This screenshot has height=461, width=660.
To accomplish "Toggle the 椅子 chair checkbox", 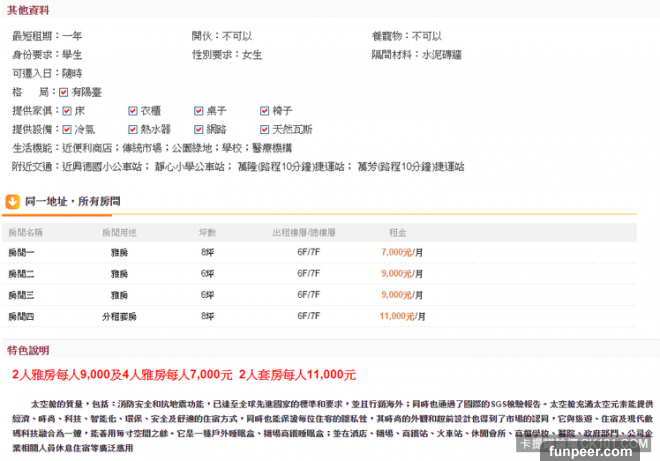I will 265,111.
